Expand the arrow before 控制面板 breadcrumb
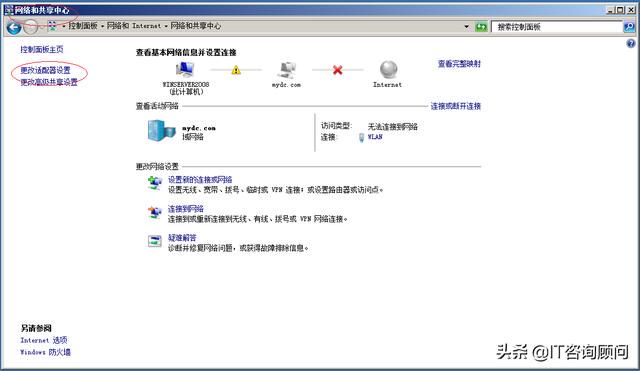Screen dimensions: 640x371 (x=64, y=26)
